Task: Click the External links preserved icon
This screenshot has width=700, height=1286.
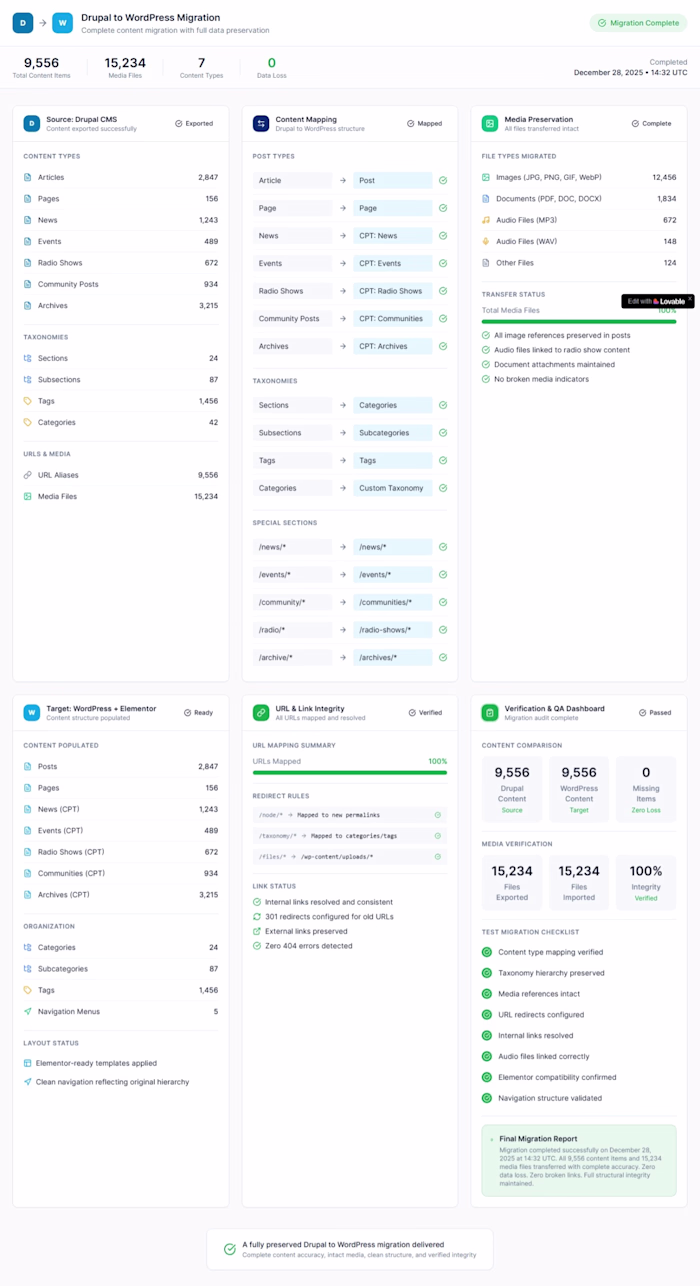Action: (257, 931)
